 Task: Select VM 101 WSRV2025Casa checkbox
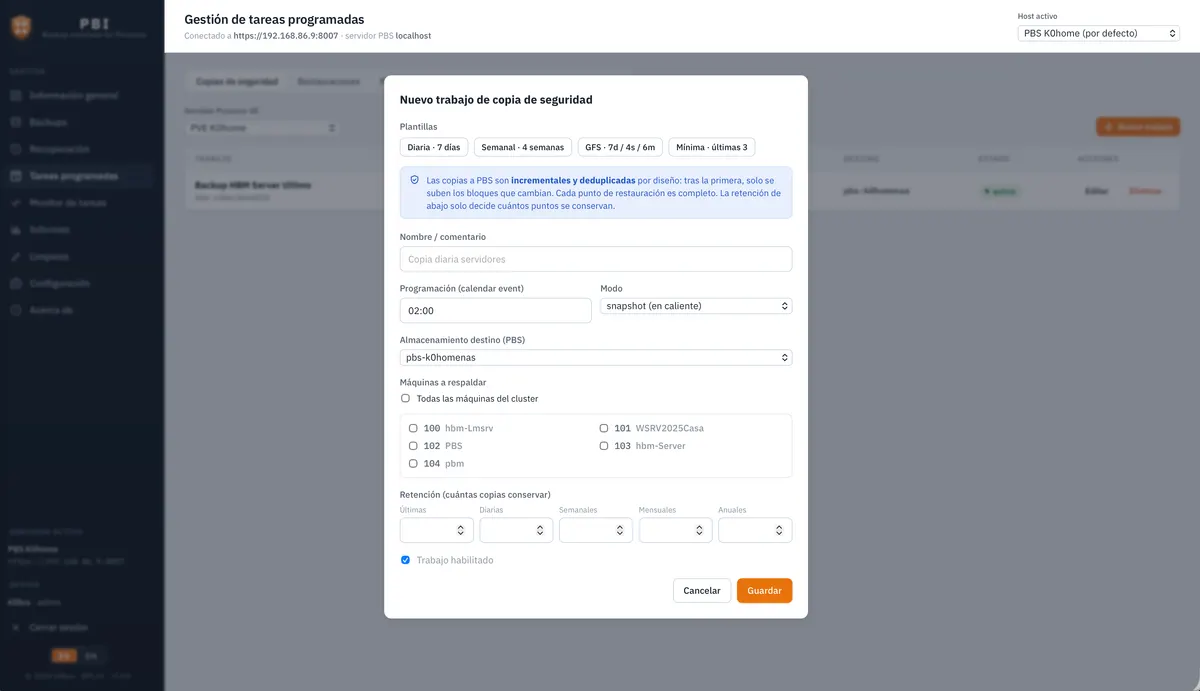pyautogui.click(x=604, y=428)
